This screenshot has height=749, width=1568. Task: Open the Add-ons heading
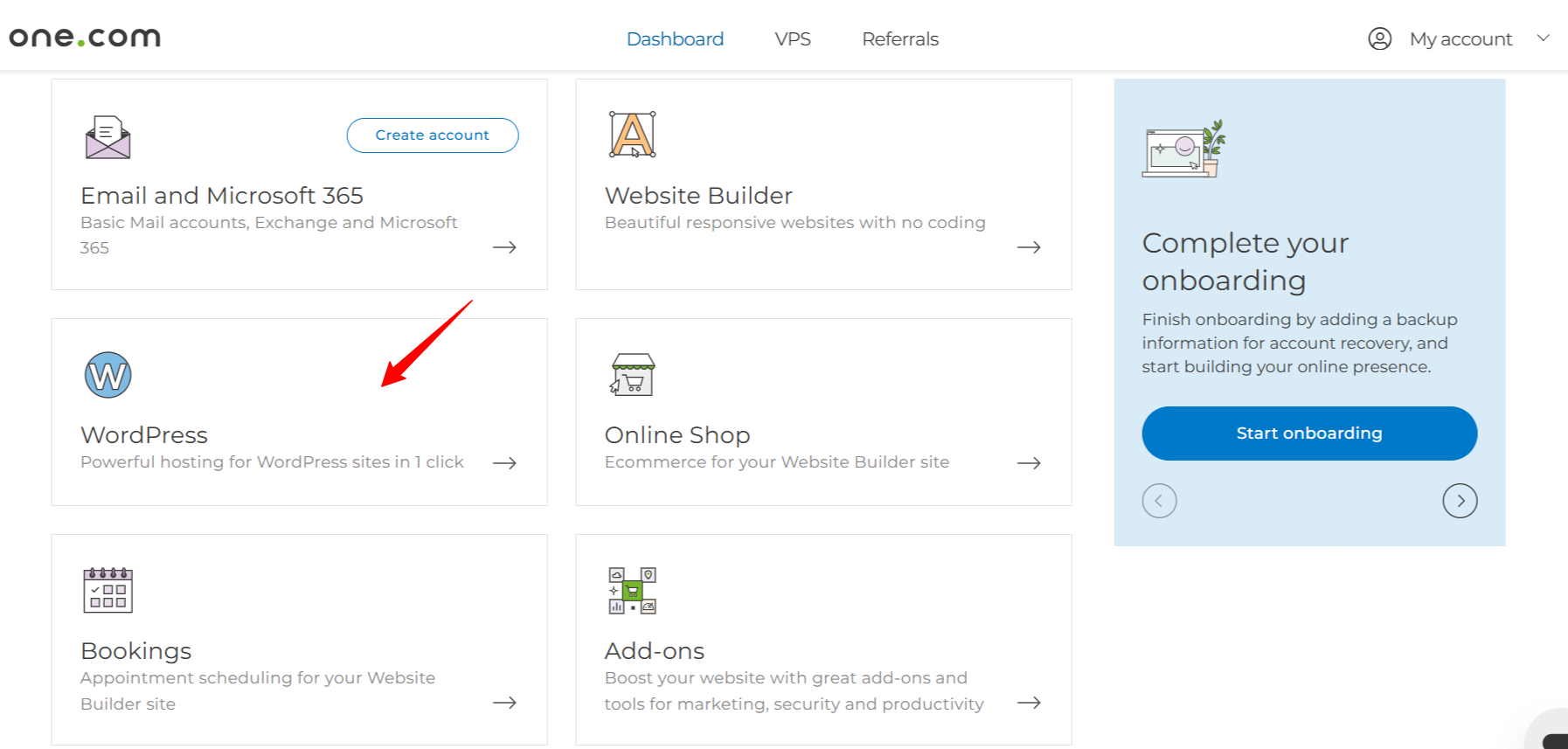[x=655, y=650]
